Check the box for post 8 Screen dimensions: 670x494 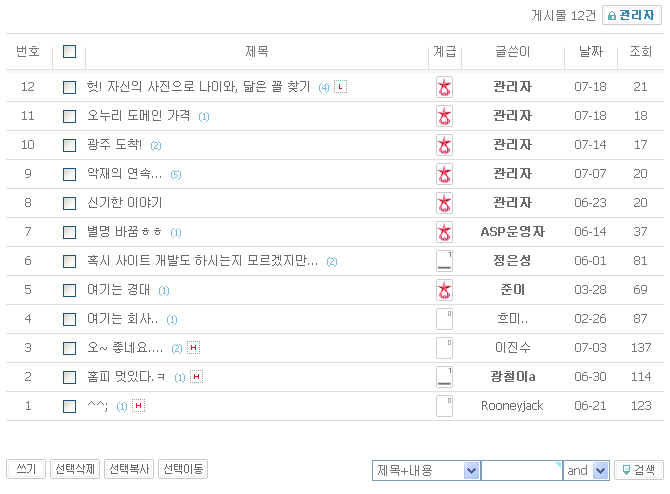(69, 203)
